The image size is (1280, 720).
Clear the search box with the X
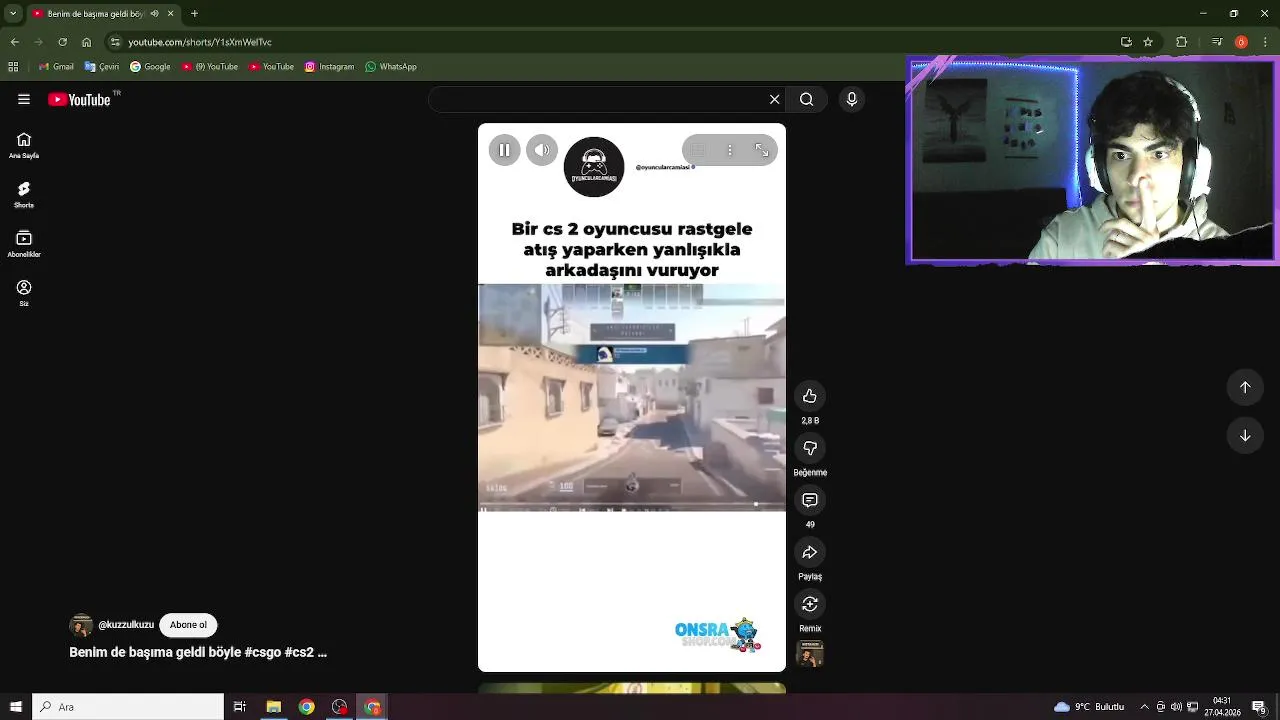tap(774, 99)
